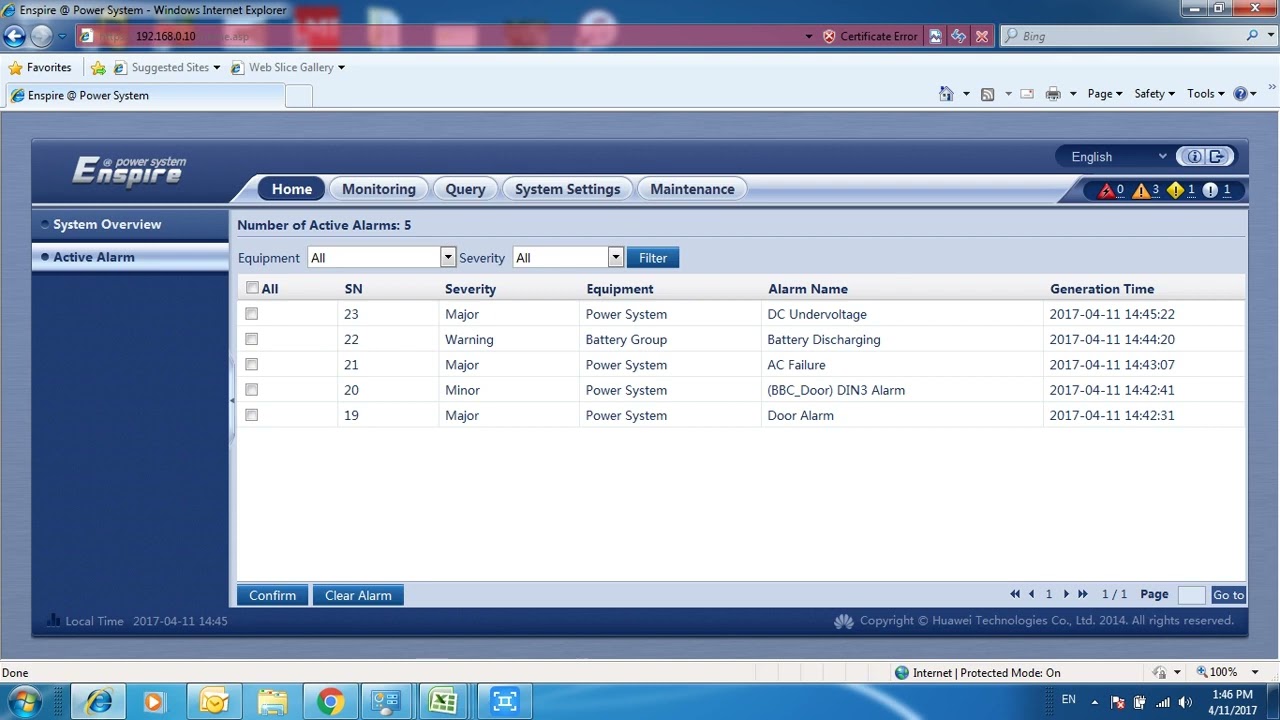Go to last page arrow in pager
Viewport: 1280px width, 720px height.
coord(1082,594)
